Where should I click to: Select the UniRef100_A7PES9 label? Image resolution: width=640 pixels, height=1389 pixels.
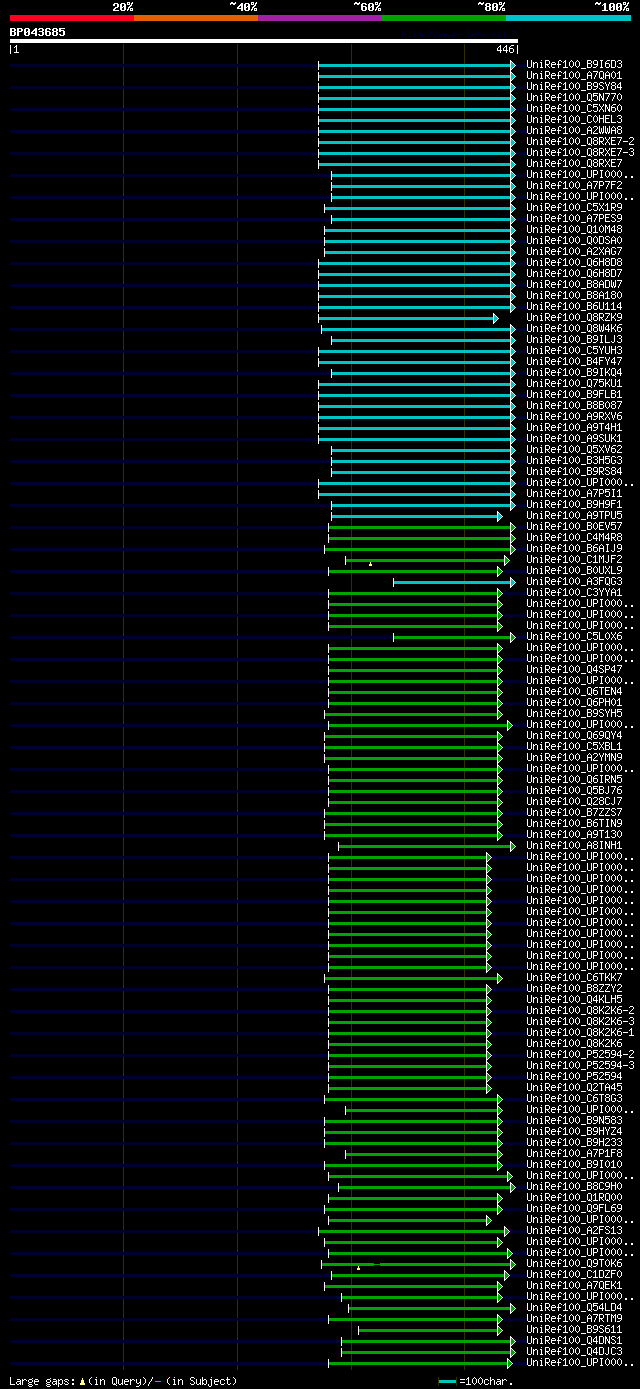pos(574,219)
